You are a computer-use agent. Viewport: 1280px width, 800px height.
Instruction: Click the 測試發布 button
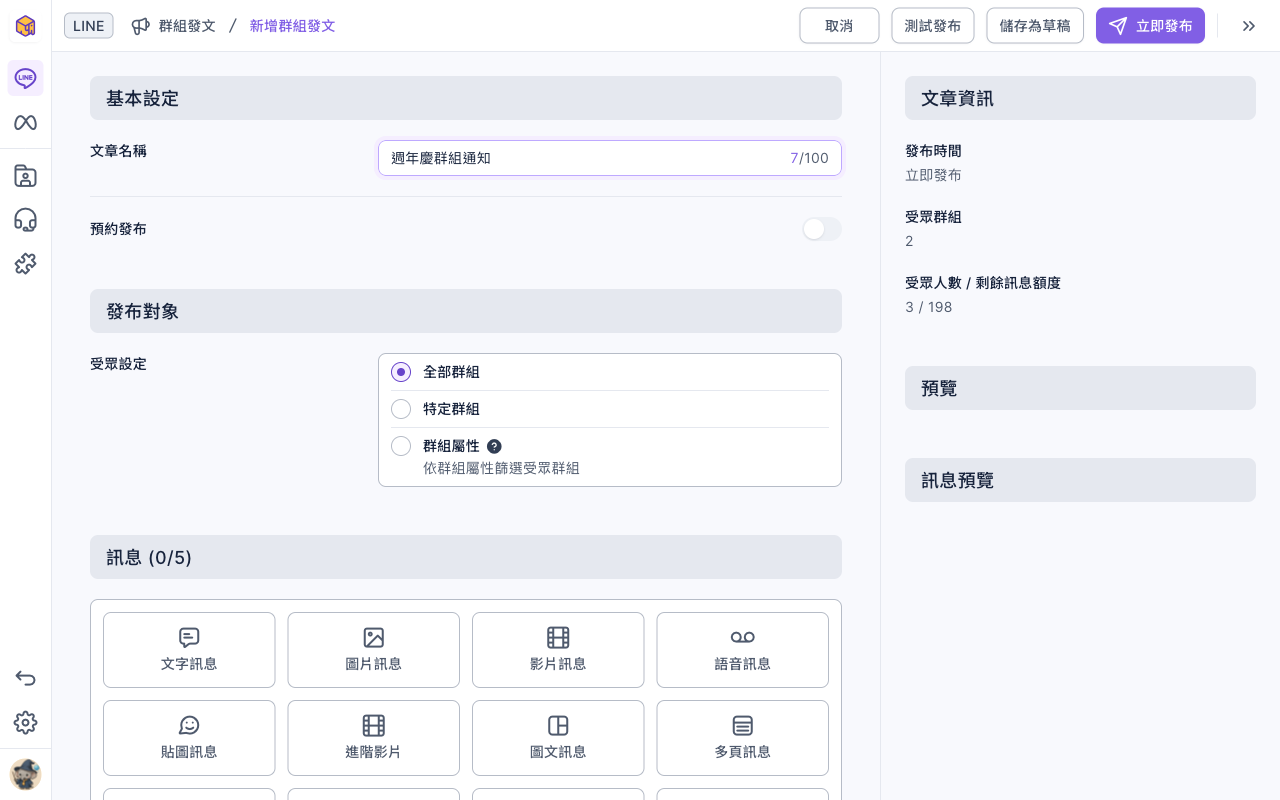point(933,26)
